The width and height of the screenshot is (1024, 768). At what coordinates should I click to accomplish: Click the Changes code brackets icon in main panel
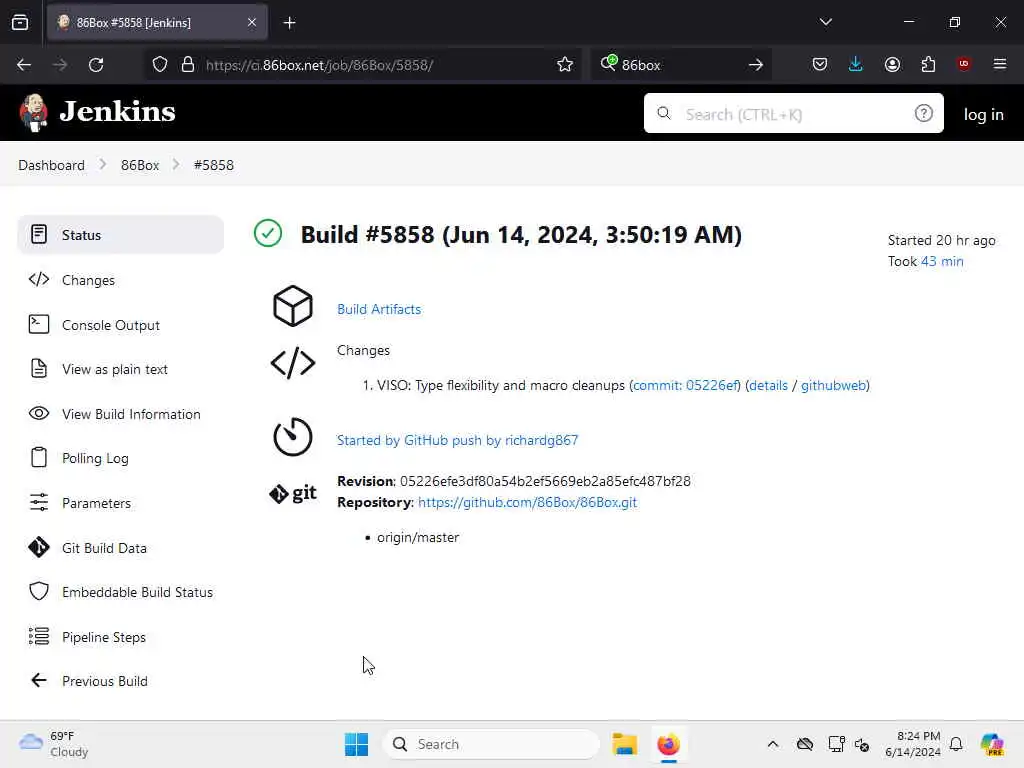tap(293, 363)
